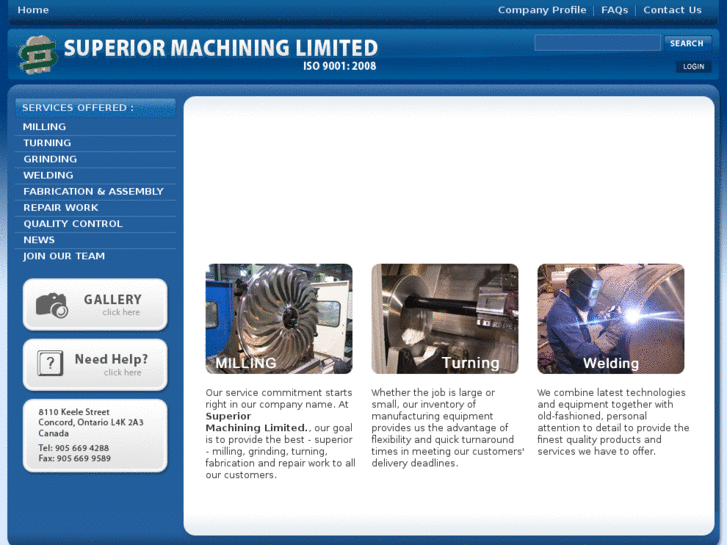The image size is (727, 545).
Task: Open the Company Profile page
Action: tap(542, 10)
